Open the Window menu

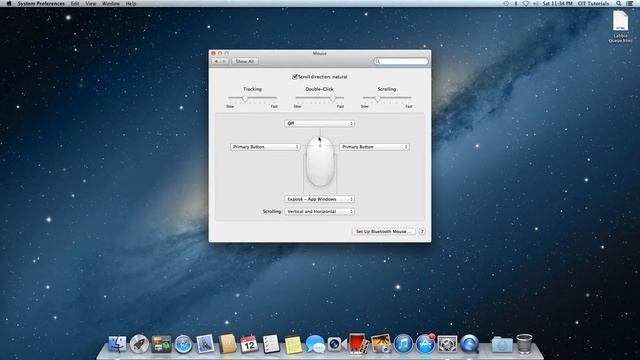click(x=111, y=3)
